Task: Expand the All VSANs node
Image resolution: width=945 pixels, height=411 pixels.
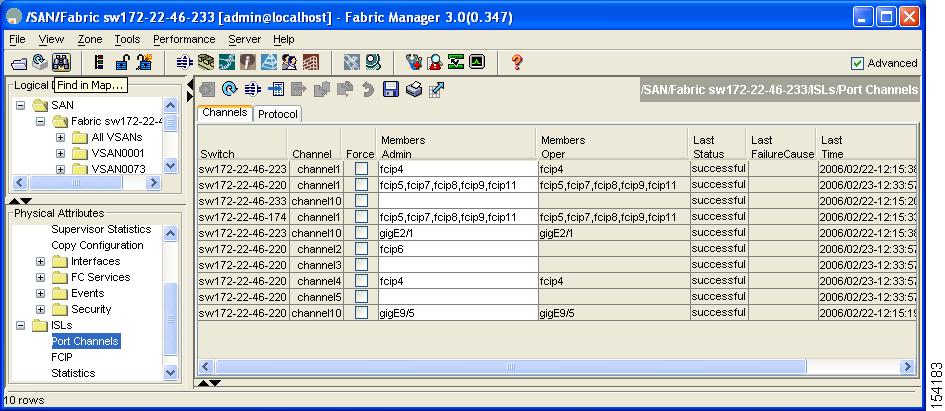Action: tap(60, 137)
